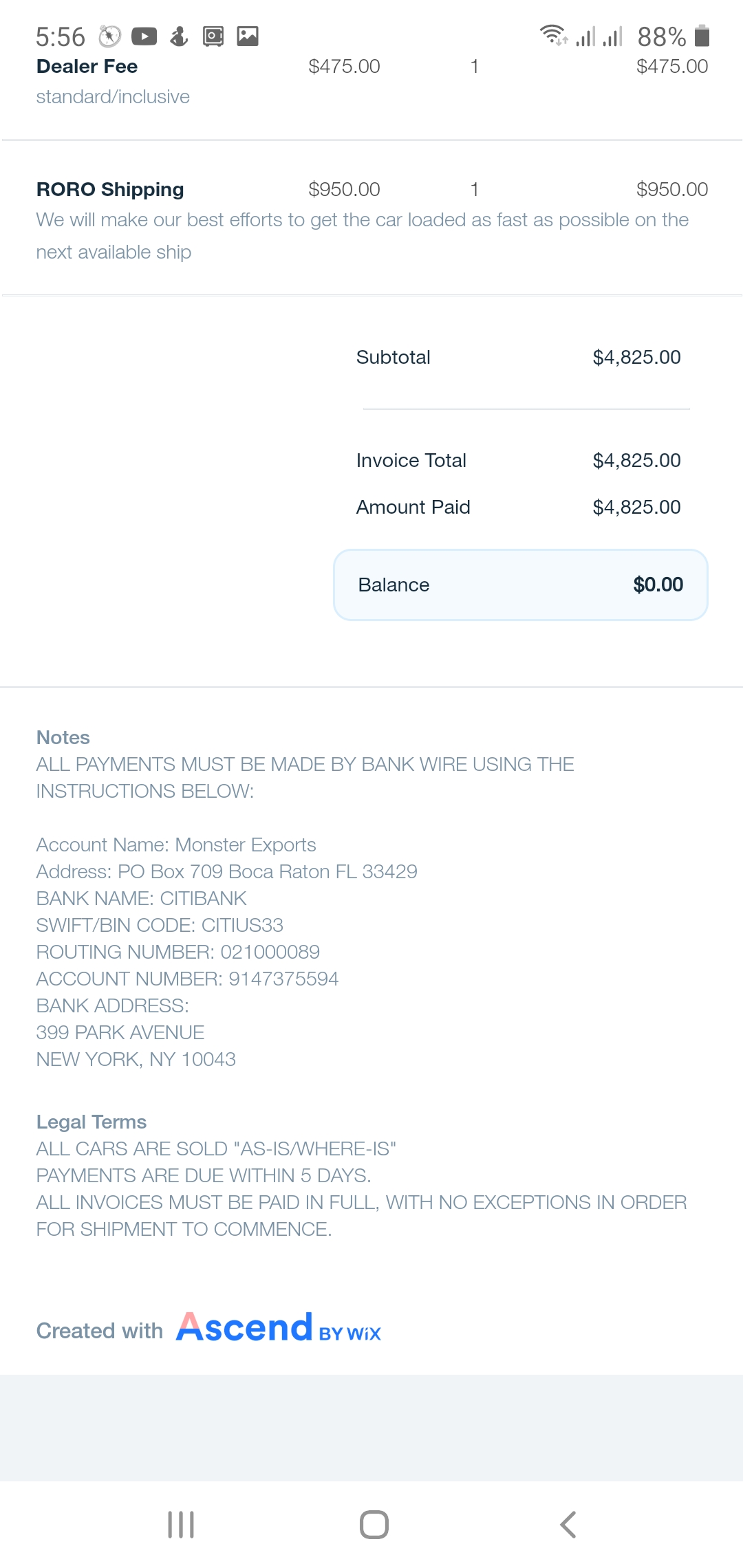This screenshot has width=743, height=1568.
Task: Tap the YouTube notification icon
Action: click(144, 36)
